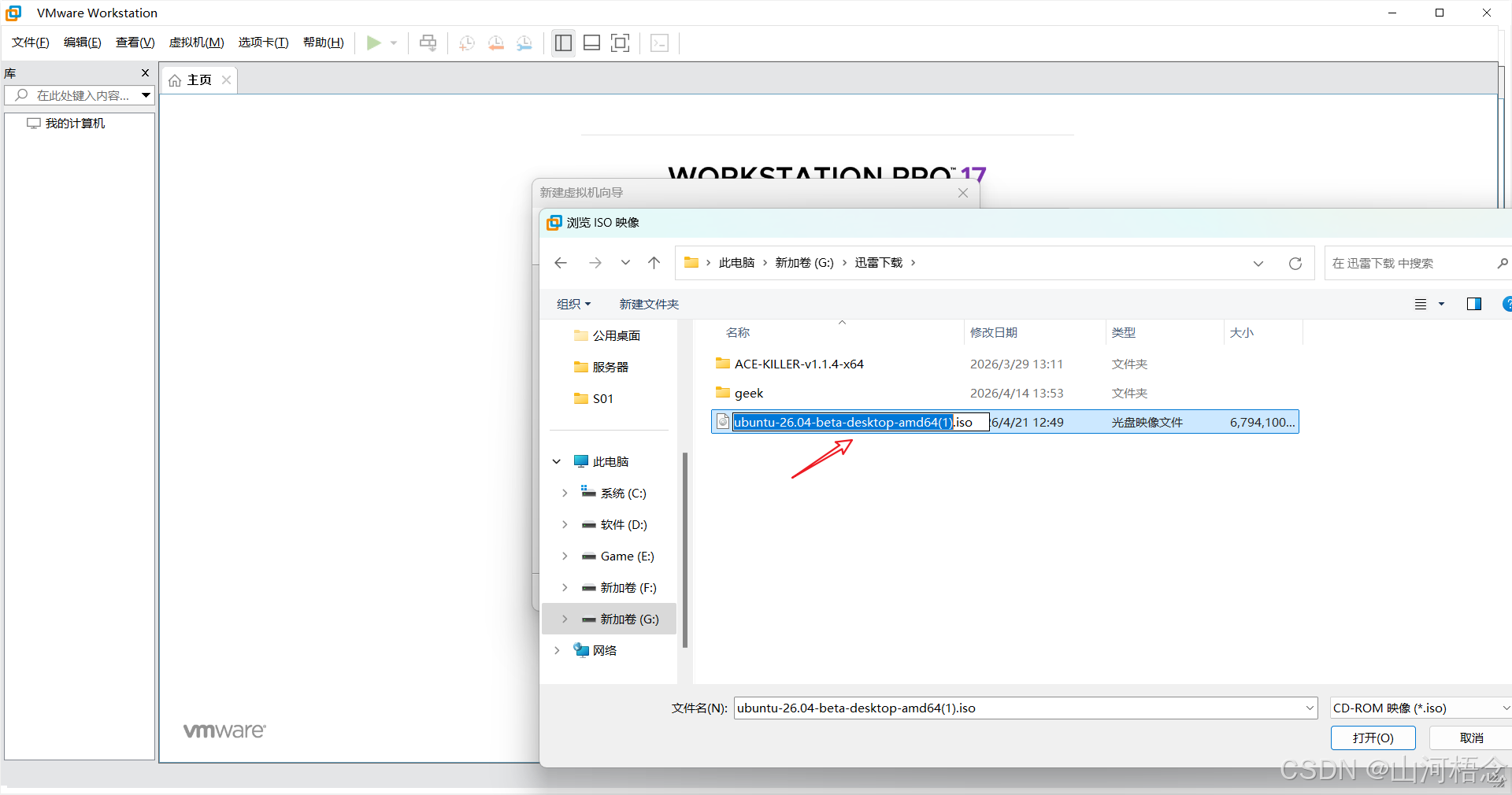Close the 库 library panel
This screenshot has width=1512, height=795.
tap(145, 72)
